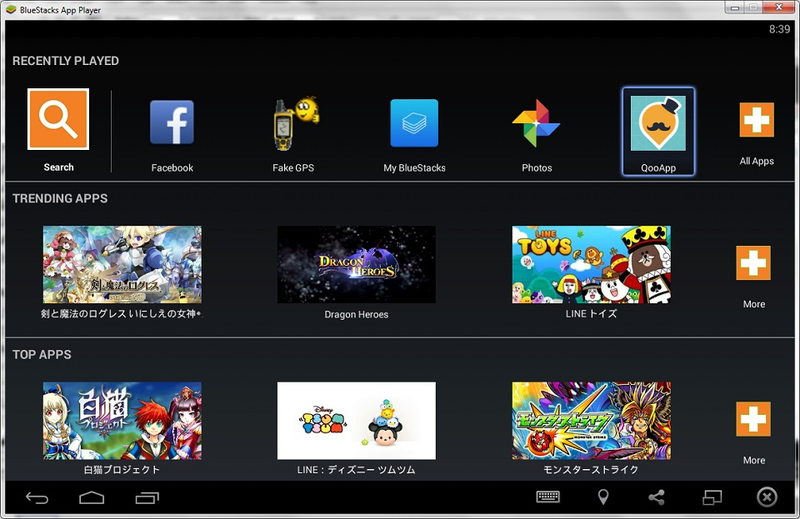
Task: Open the Dragon Heroes thumbnail
Action: click(x=356, y=264)
